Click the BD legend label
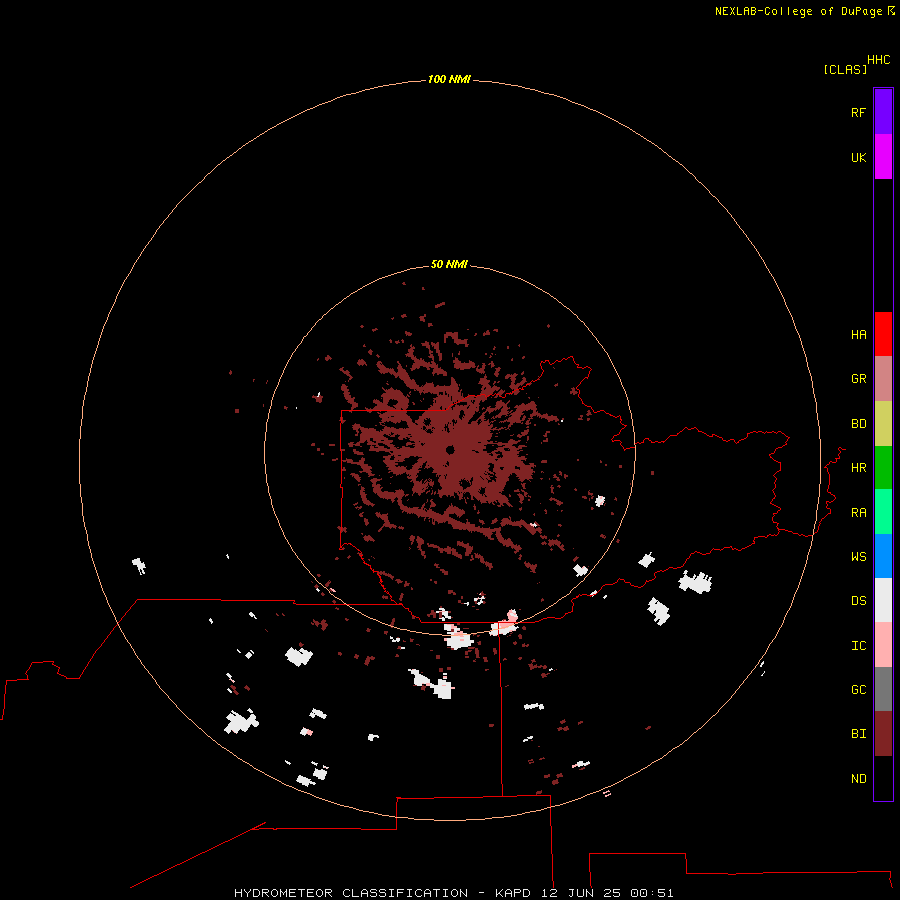Screen dimensions: 900x900 coord(858,424)
